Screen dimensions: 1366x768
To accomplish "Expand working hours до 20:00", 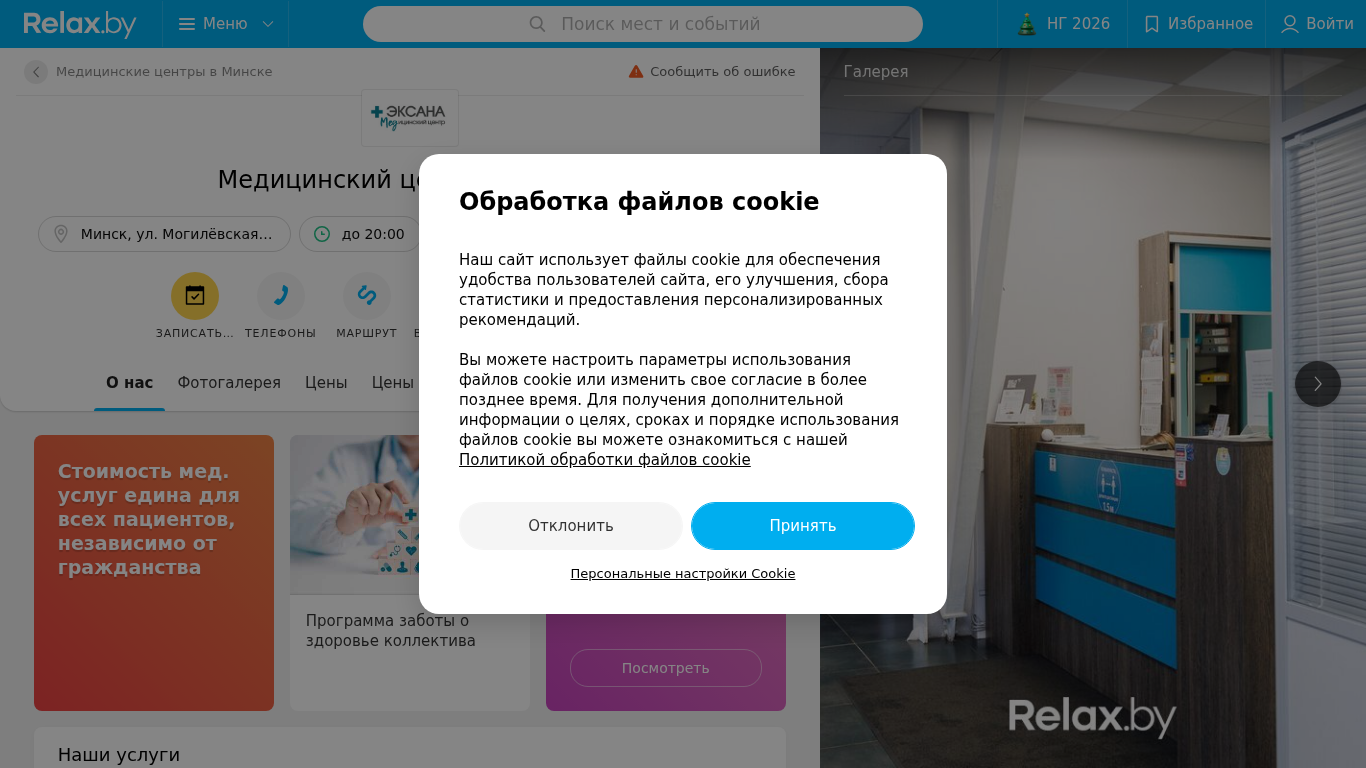I will 360,234.
